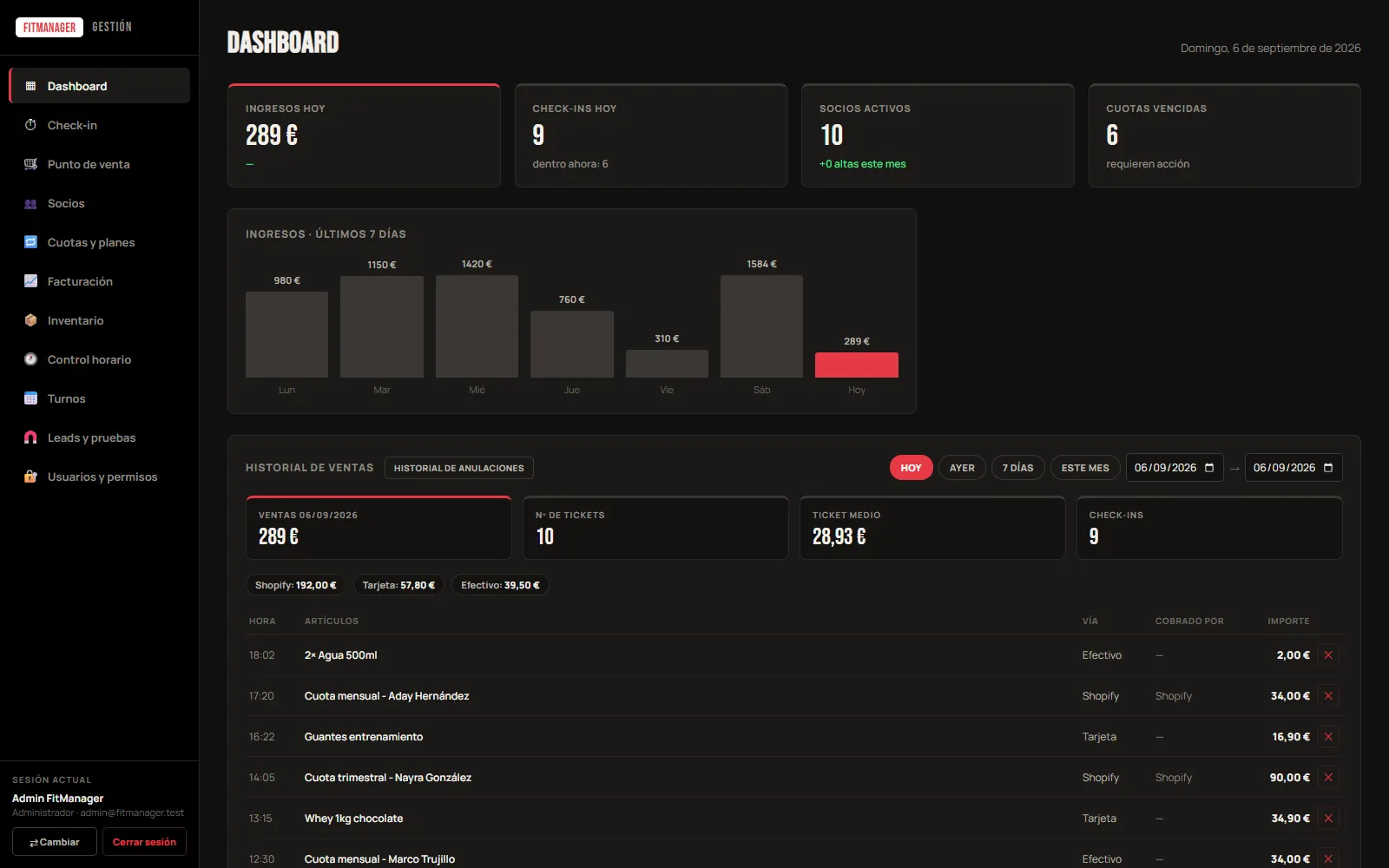Click the Dashboard sidebar icon
1389x868 pixels.
pyautogui.click(x=30, y=86)
